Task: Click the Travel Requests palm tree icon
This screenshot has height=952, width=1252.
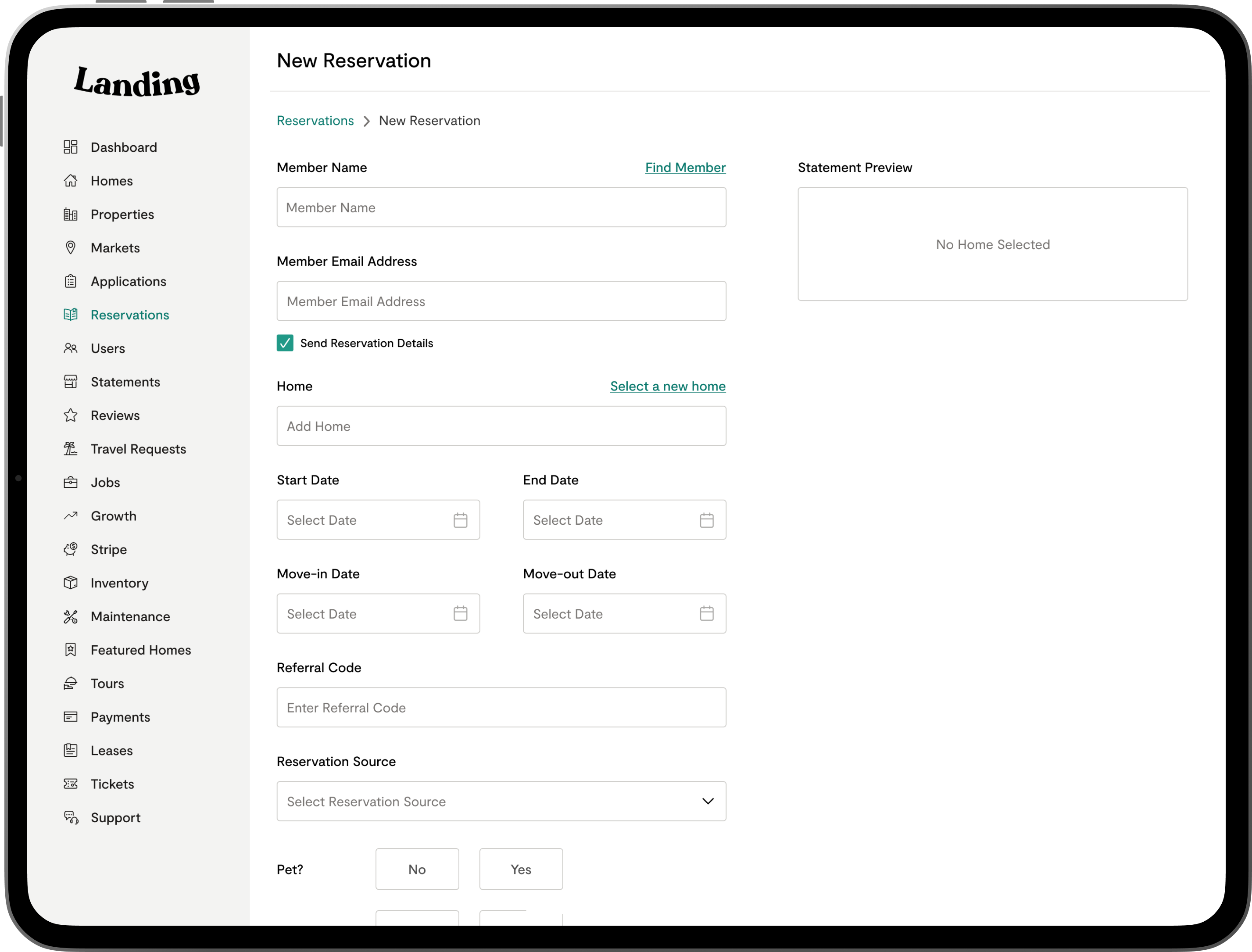Action: click(x=70, y=449)
